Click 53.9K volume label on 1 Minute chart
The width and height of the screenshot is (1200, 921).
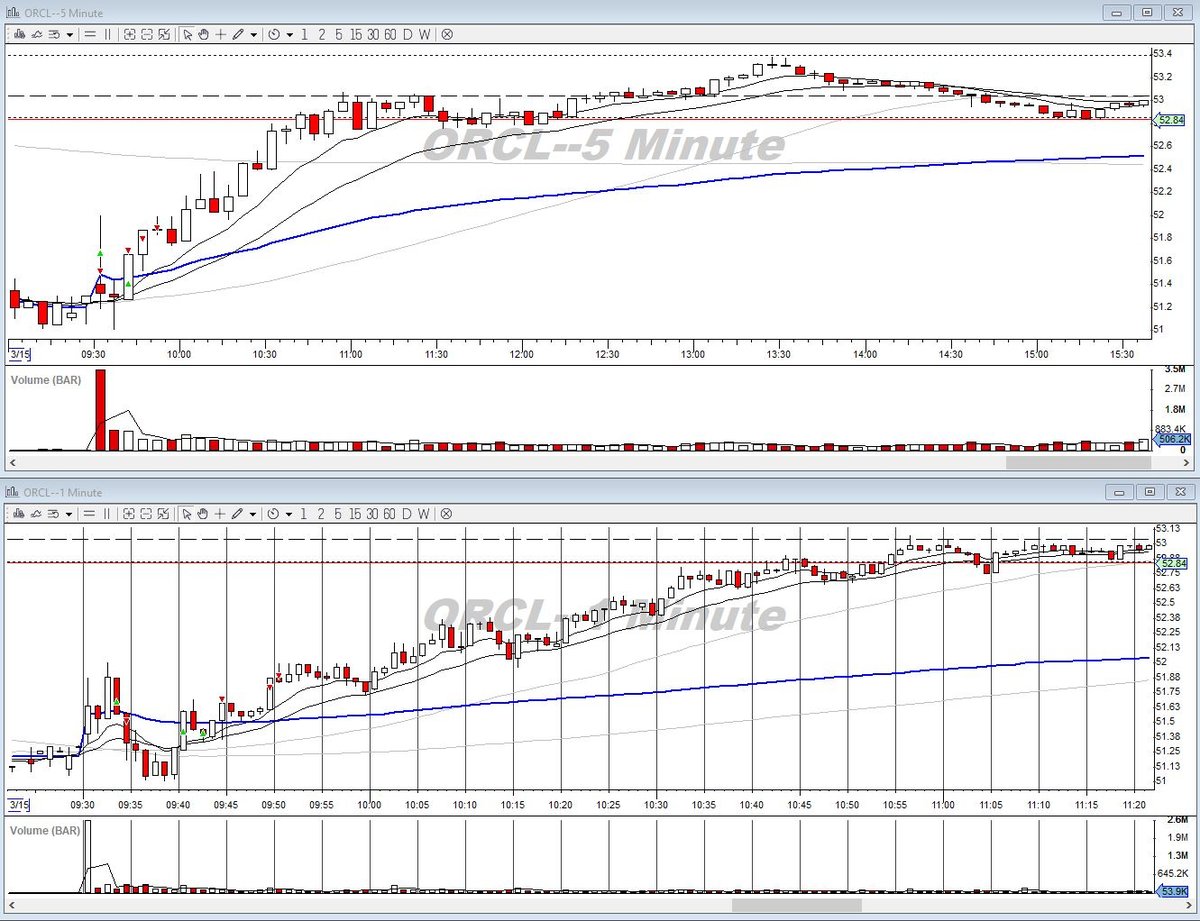click(x=1172, y=891)
